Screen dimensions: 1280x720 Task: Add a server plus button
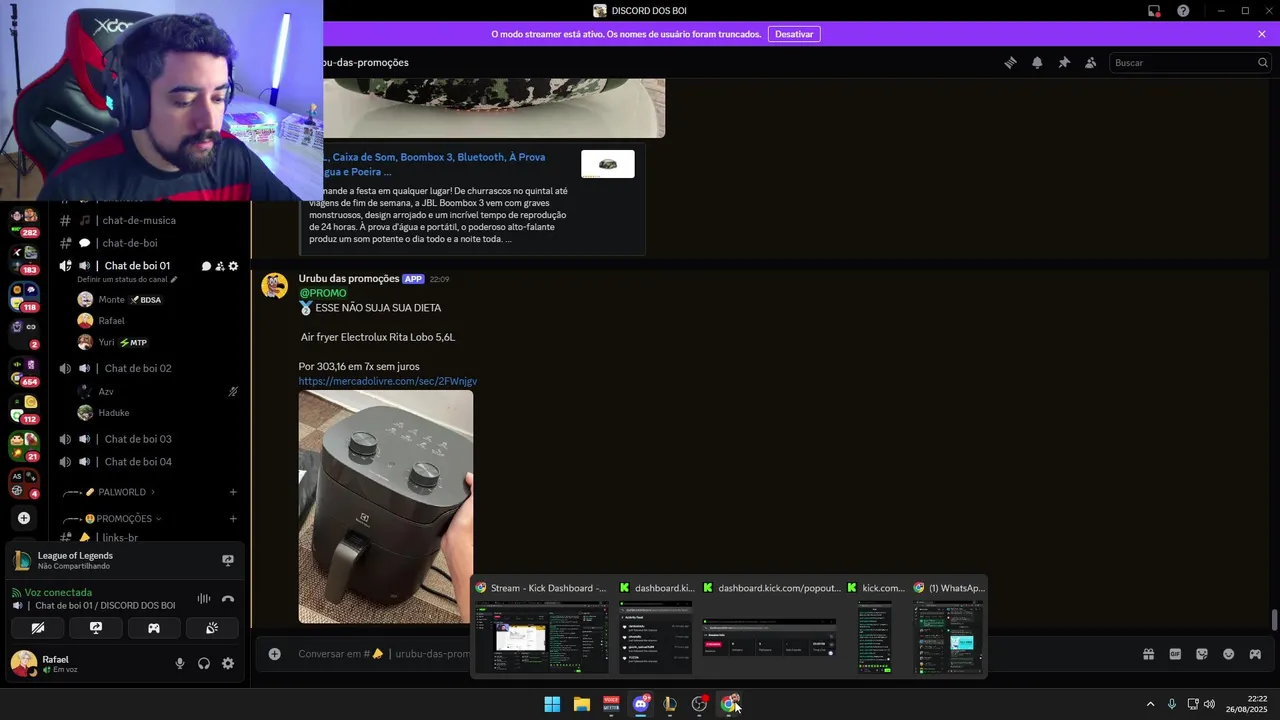tap(24, 518)
